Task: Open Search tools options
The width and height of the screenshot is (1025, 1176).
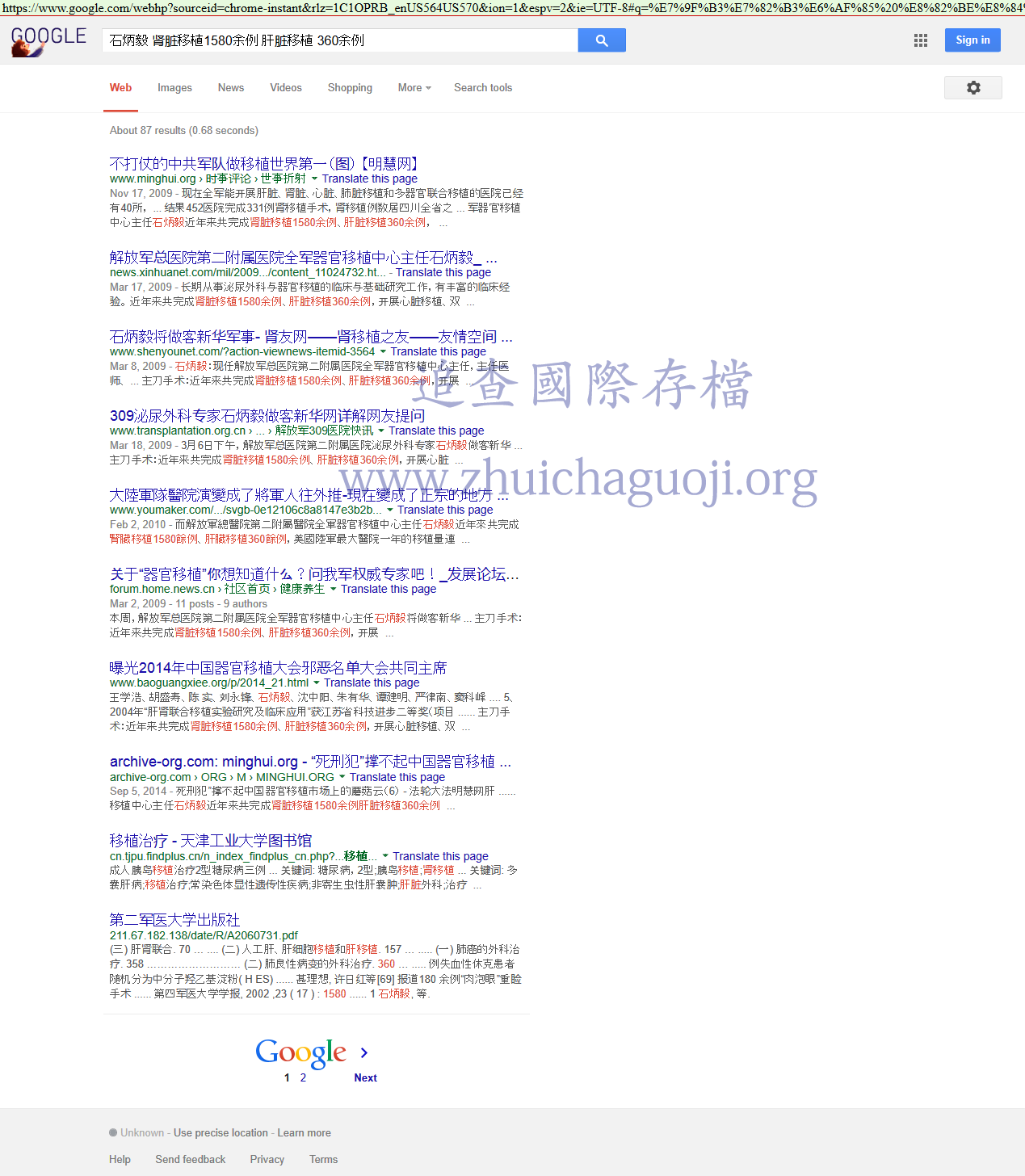Action: click(x=482, y=88)
